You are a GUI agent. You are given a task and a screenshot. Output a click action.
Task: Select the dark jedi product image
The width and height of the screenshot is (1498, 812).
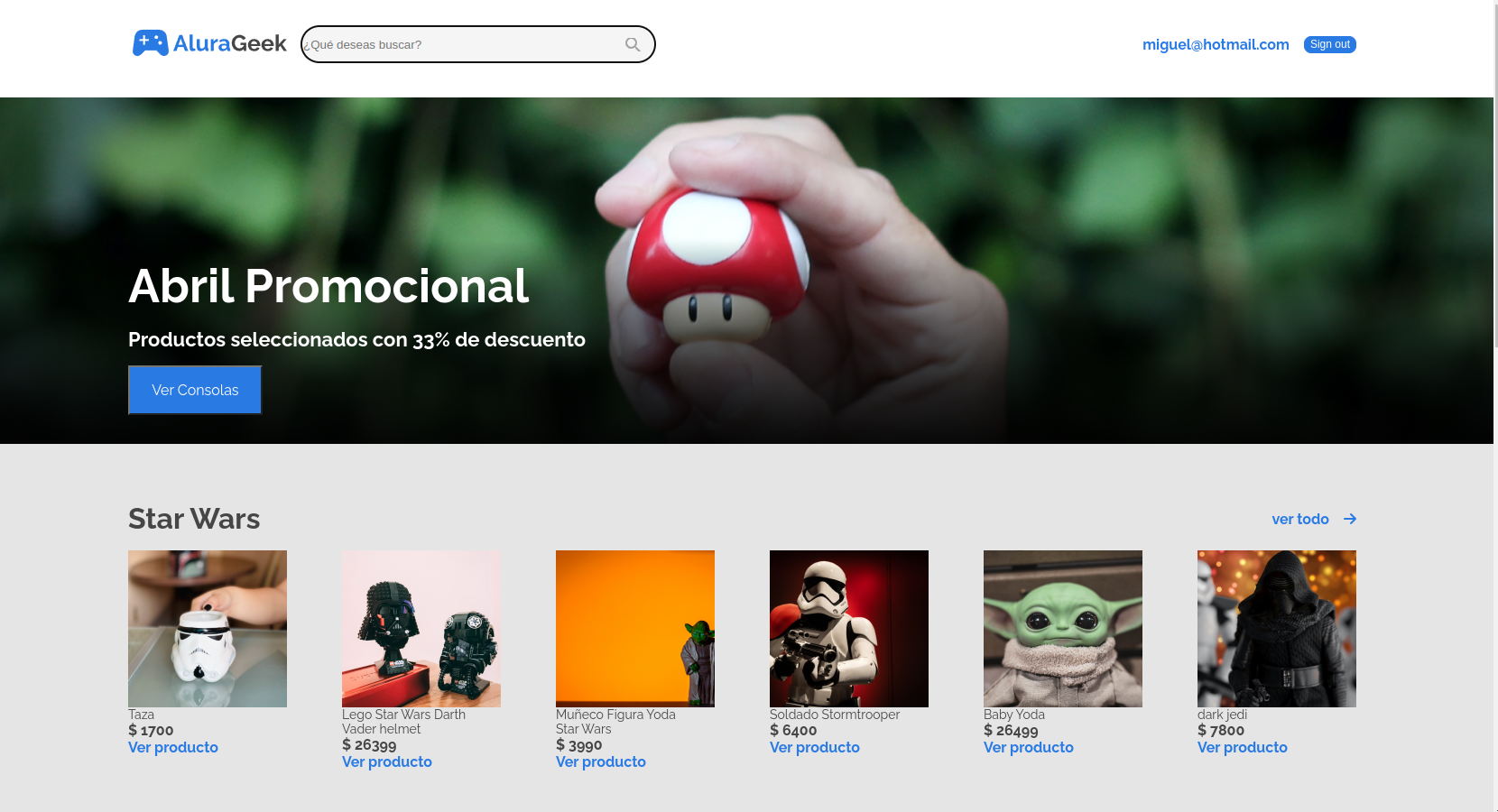pos(1277,629)
